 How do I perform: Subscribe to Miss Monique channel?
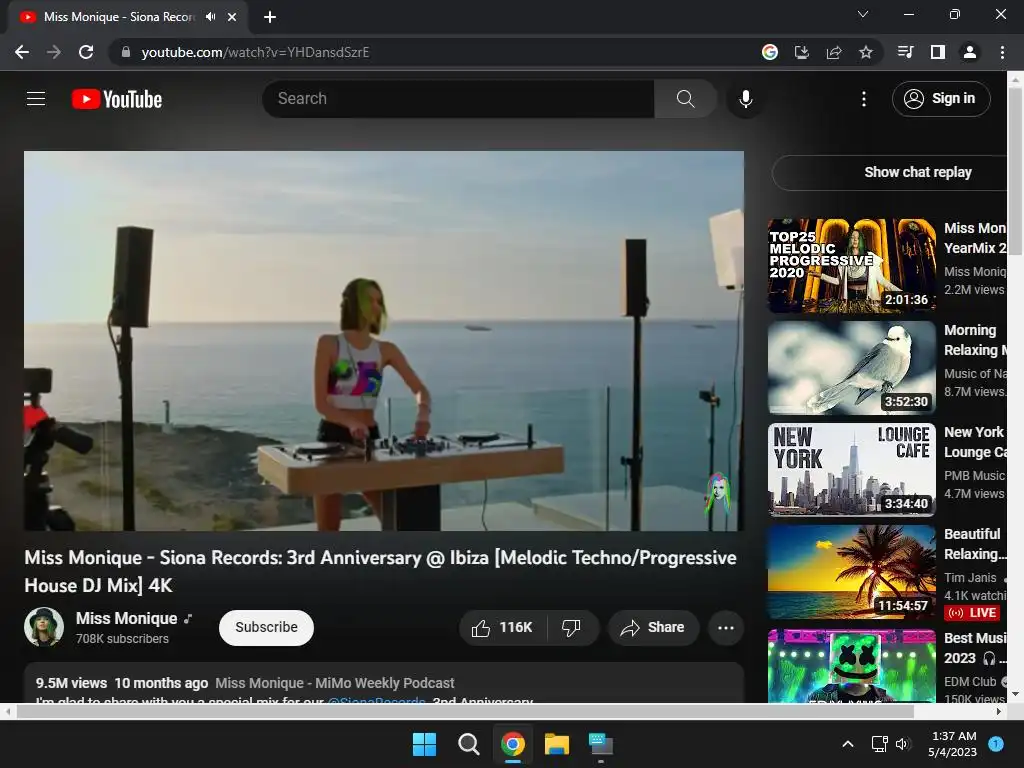[266, 628]
